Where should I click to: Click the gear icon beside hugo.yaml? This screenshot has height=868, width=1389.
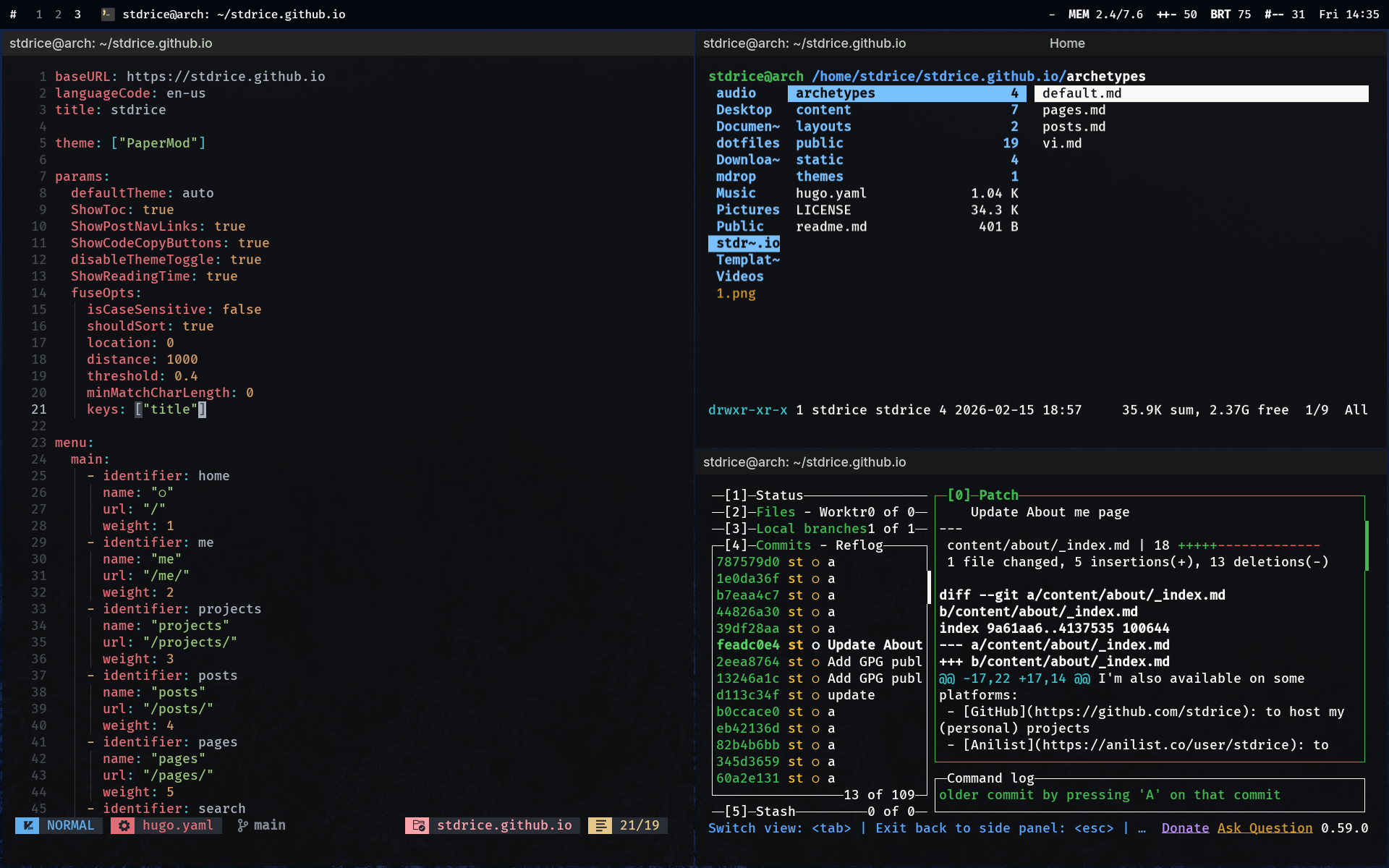click(124, 825)
